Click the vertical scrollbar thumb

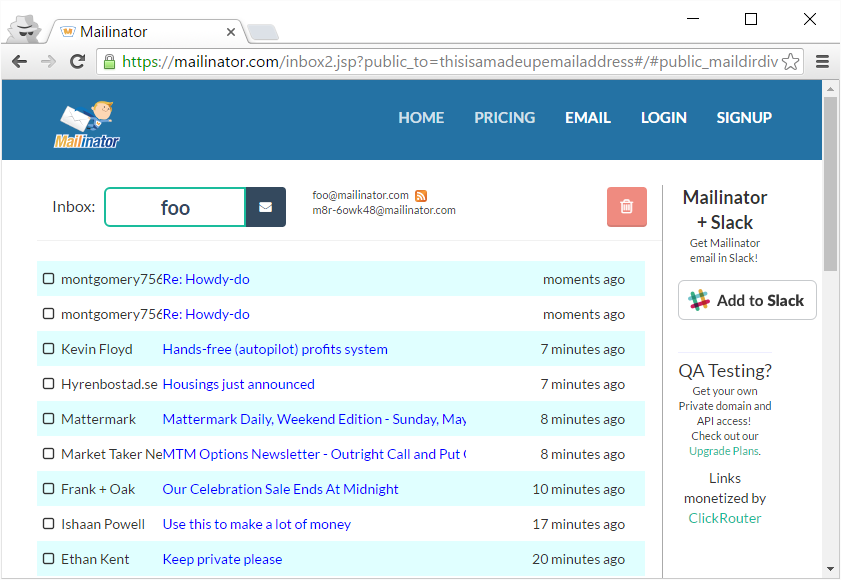(830, 183)
